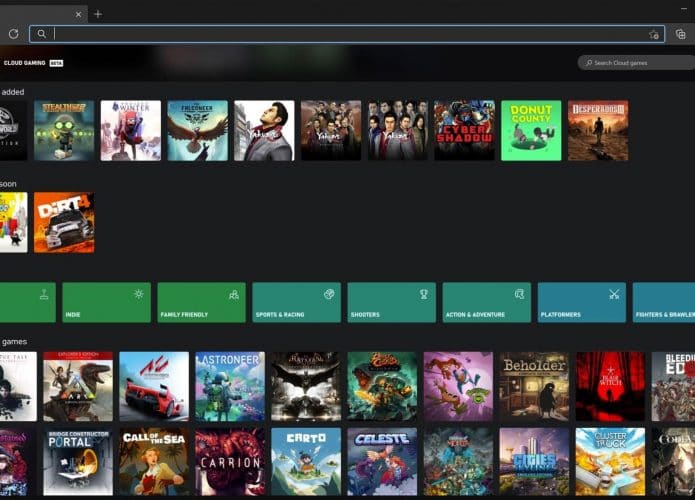Screen dimensions: 695x500
Task: Select the Assetto Corsa red car cover
Action: click(154, 387)
